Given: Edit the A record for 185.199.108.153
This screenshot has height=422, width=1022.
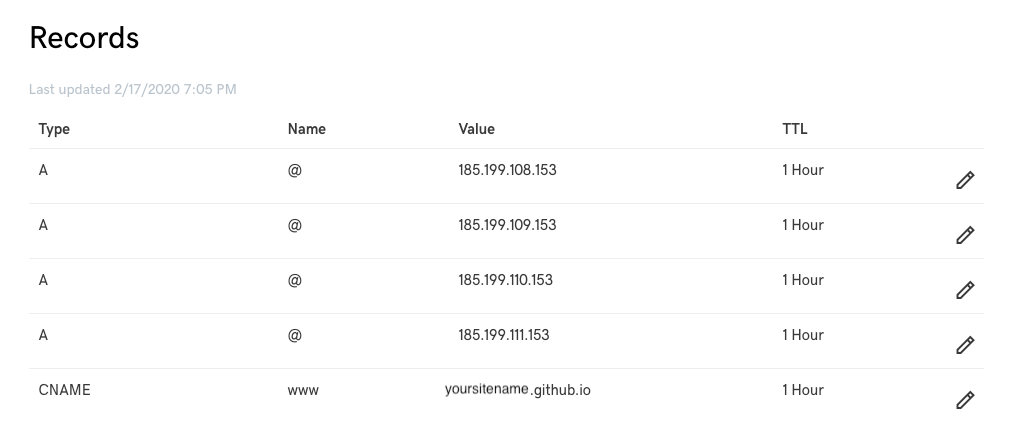Looking at the screenshot, I should pyautogui.click(x=965, y=180).
